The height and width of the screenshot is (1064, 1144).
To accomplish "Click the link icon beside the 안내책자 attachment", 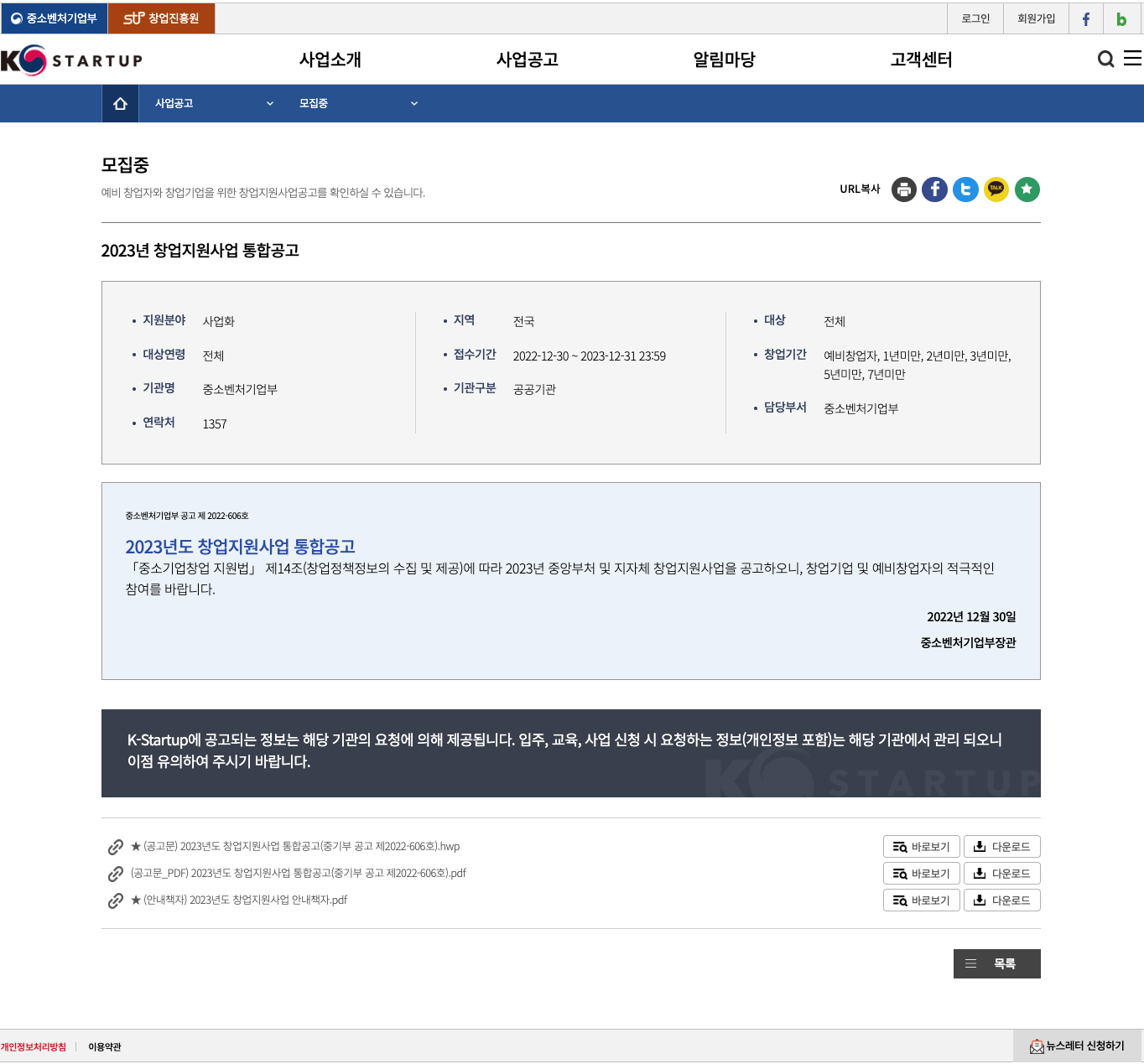I will pyautogui.click(x=114, y=900).
